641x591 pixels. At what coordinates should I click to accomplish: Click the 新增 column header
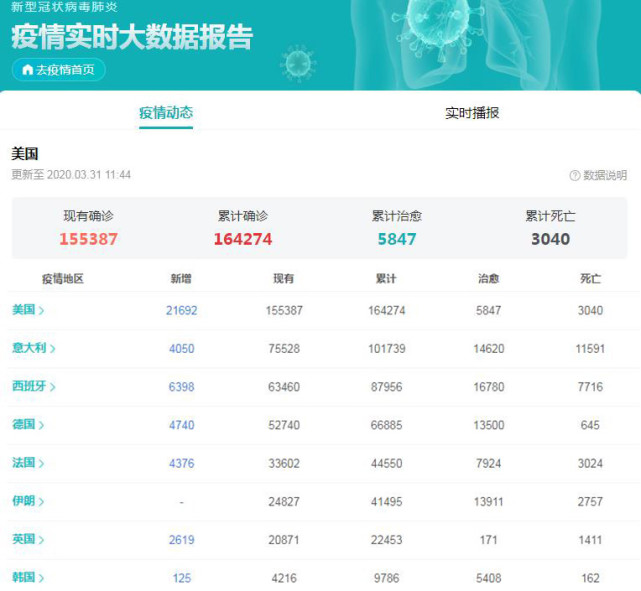(181, 279)
